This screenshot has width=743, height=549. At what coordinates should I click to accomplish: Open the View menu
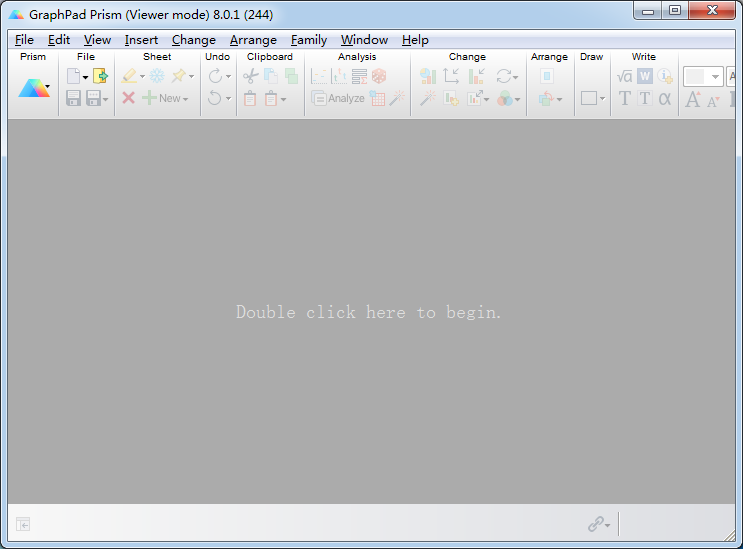pyautogui.click(x=97, y=40)
